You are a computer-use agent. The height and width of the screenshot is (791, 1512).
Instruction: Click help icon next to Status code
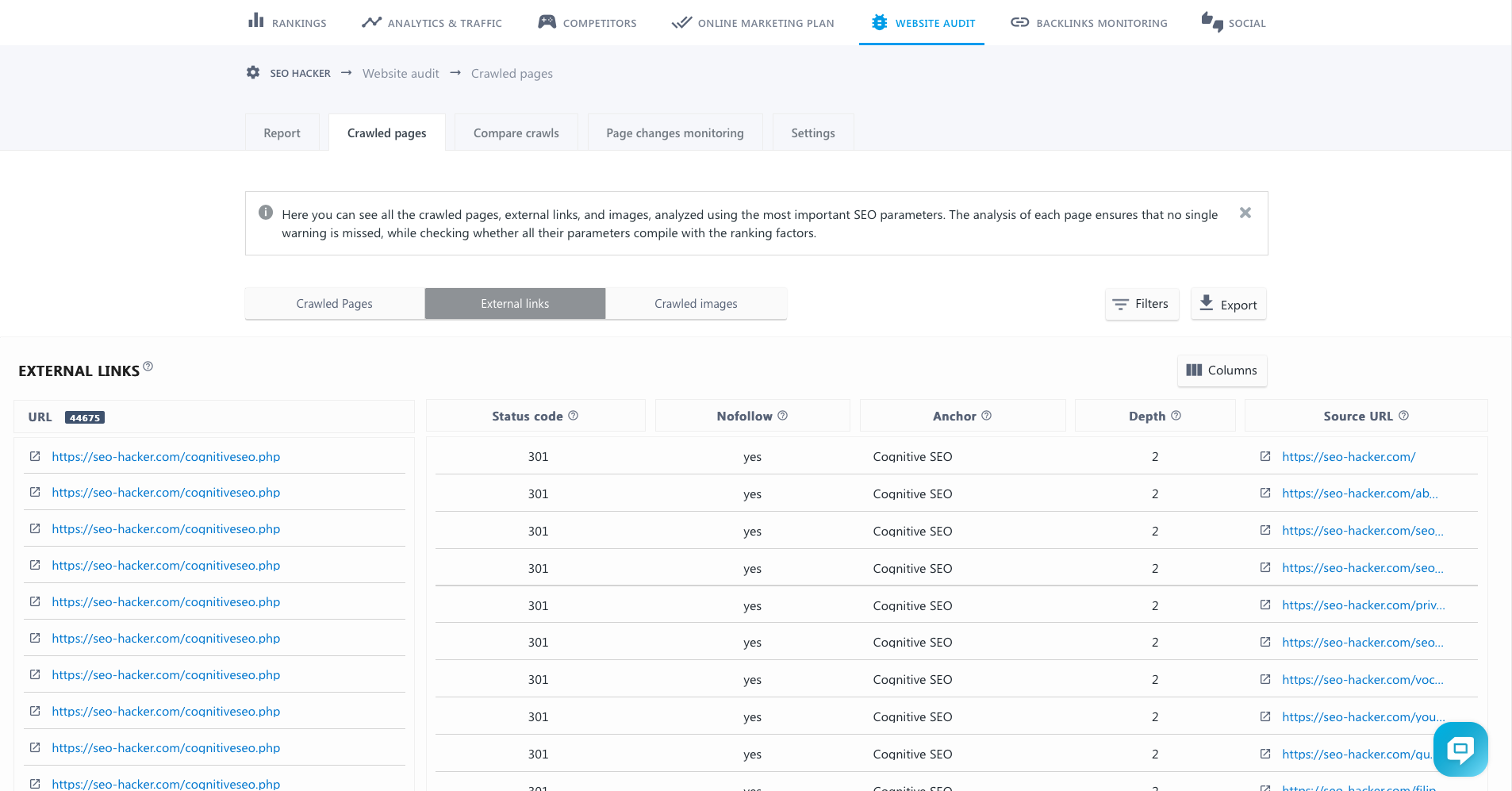tap(574, 416)
